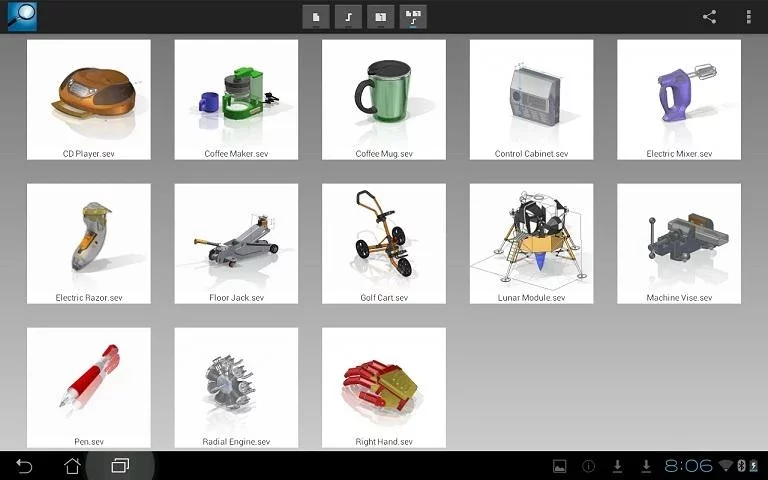Select the combined all-files filter tab
768x480 pixels.
[413, 17]
